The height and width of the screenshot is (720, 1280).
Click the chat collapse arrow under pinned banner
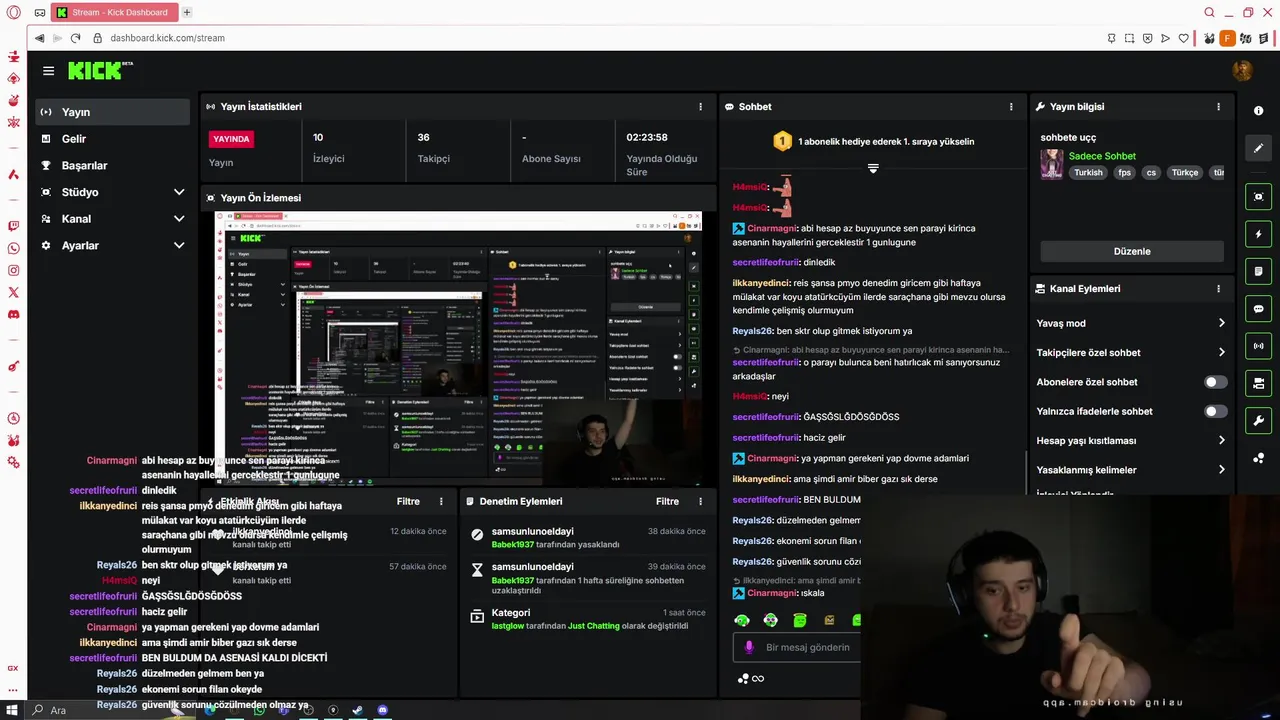click(x=873, y=169)
